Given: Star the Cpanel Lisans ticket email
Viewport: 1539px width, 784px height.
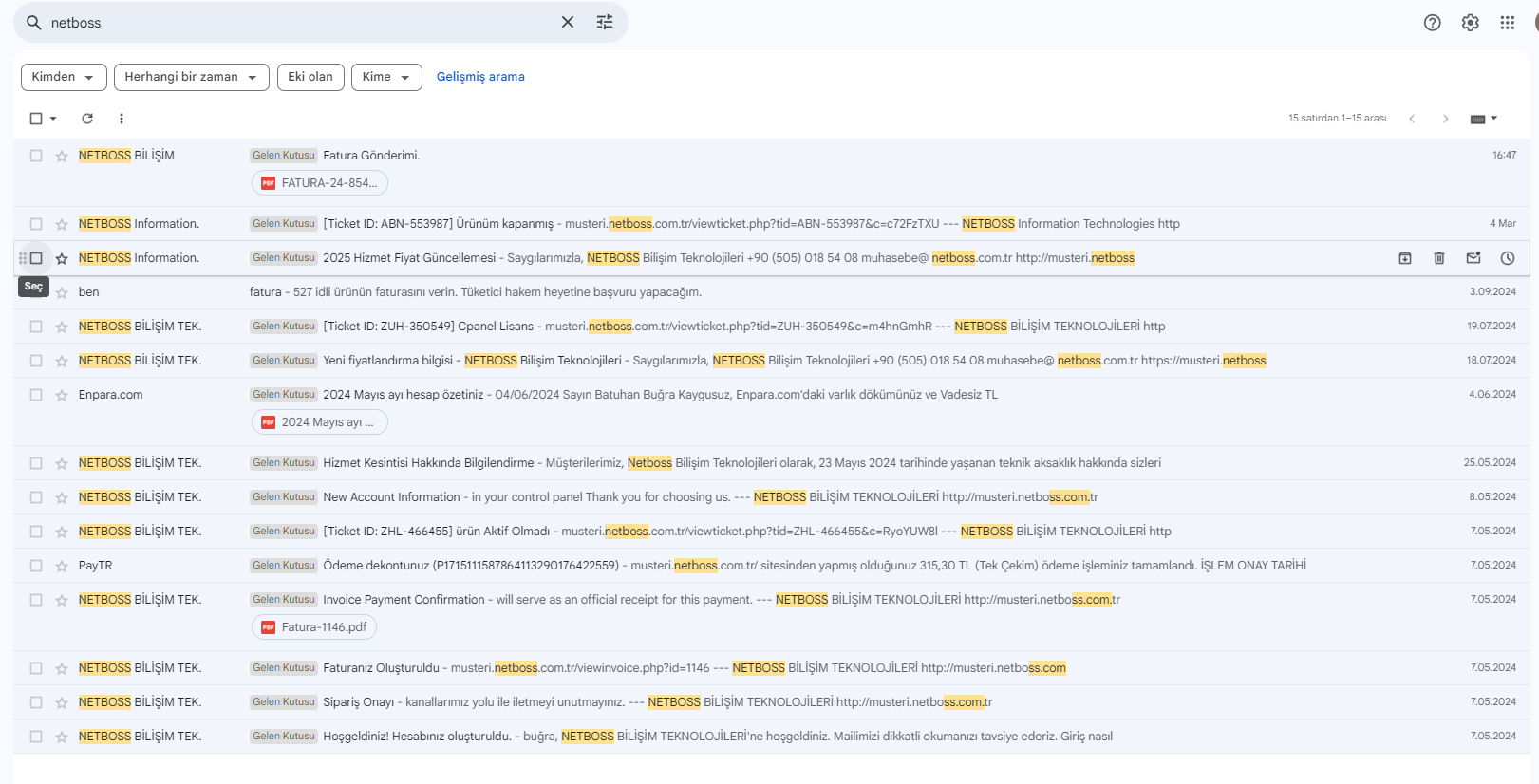Looking at the screenshot, I should point(62,327).
